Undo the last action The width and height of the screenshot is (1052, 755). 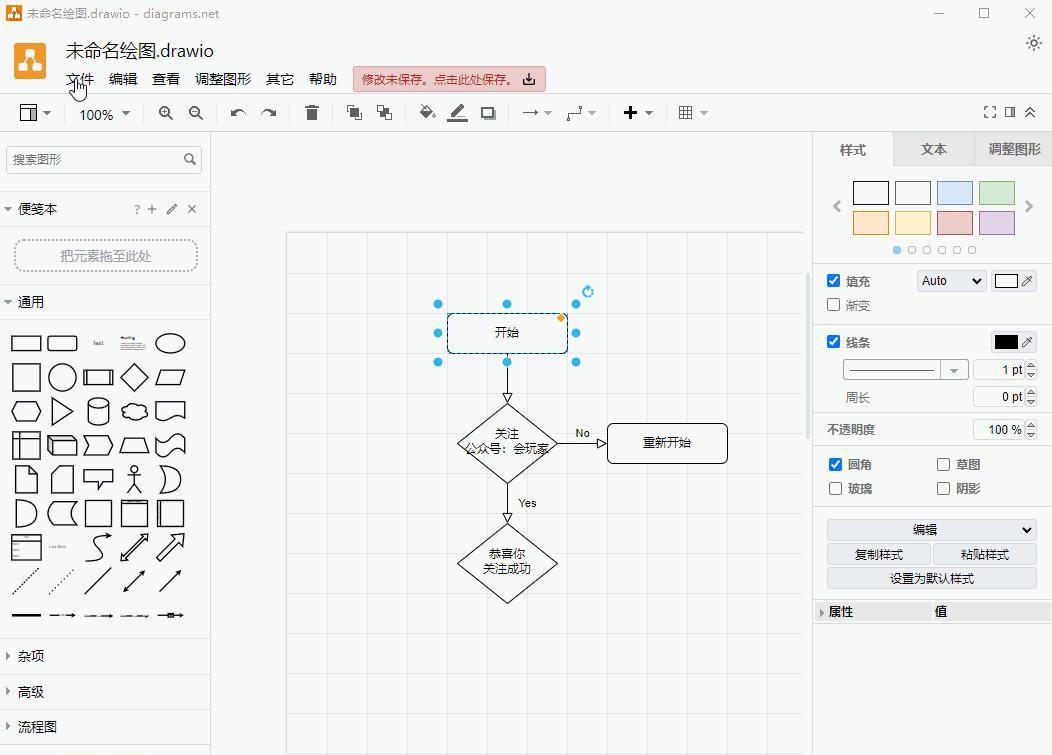[x=238, y=113]
